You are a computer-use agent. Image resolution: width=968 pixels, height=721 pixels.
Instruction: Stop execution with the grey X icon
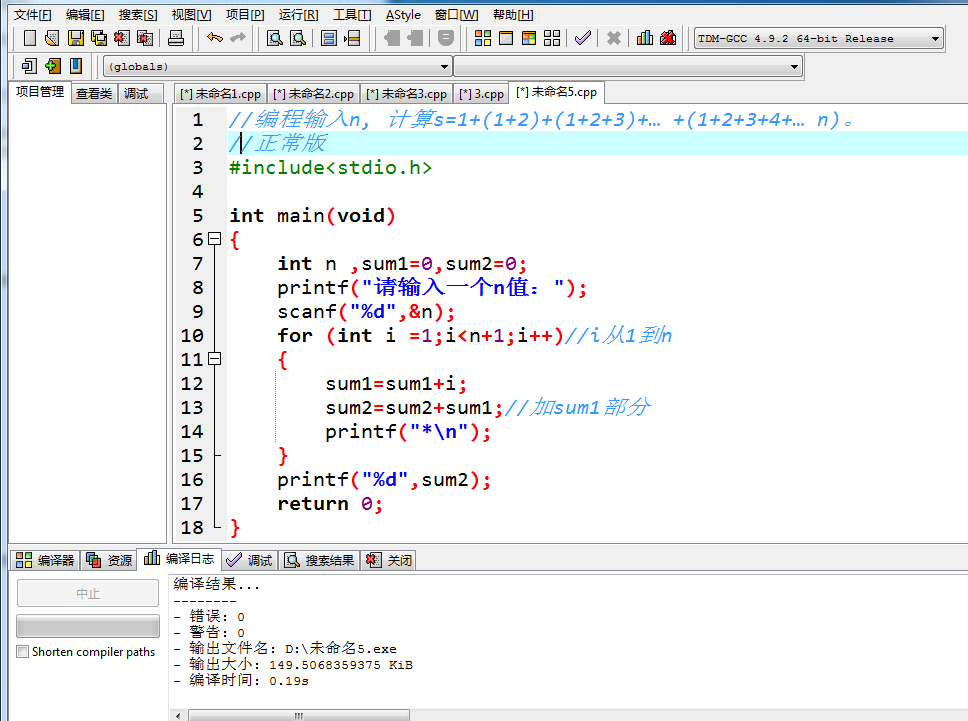pos(614,38)
